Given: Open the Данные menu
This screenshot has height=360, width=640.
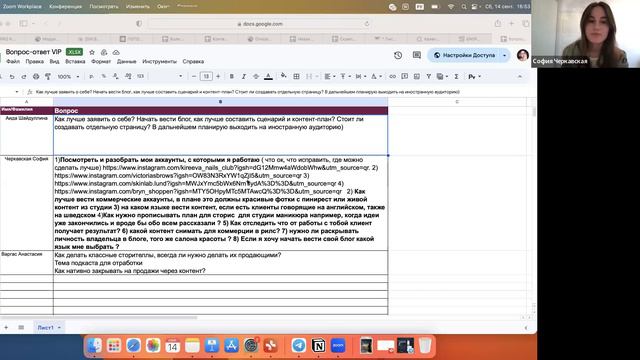Looking at the screenshot, I should (x=126, y=62).
